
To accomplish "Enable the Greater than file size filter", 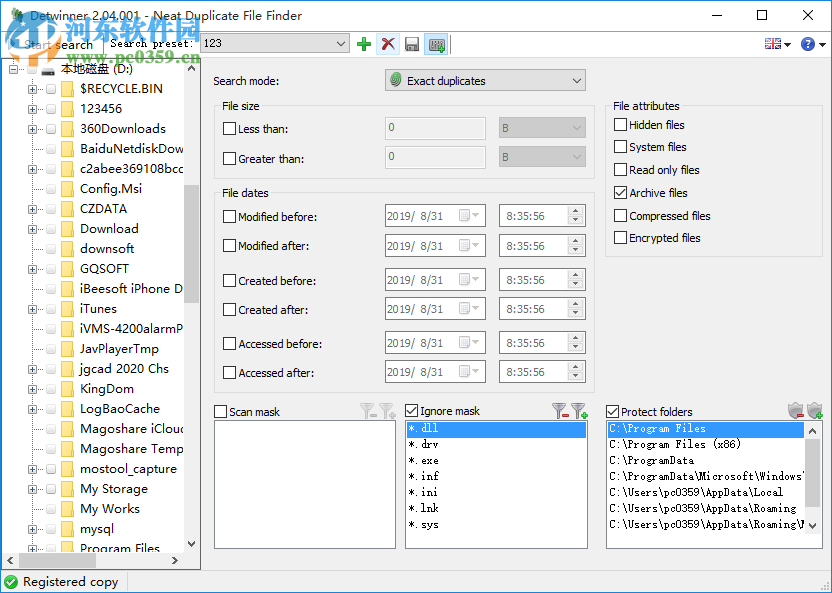I will [229, 159].
